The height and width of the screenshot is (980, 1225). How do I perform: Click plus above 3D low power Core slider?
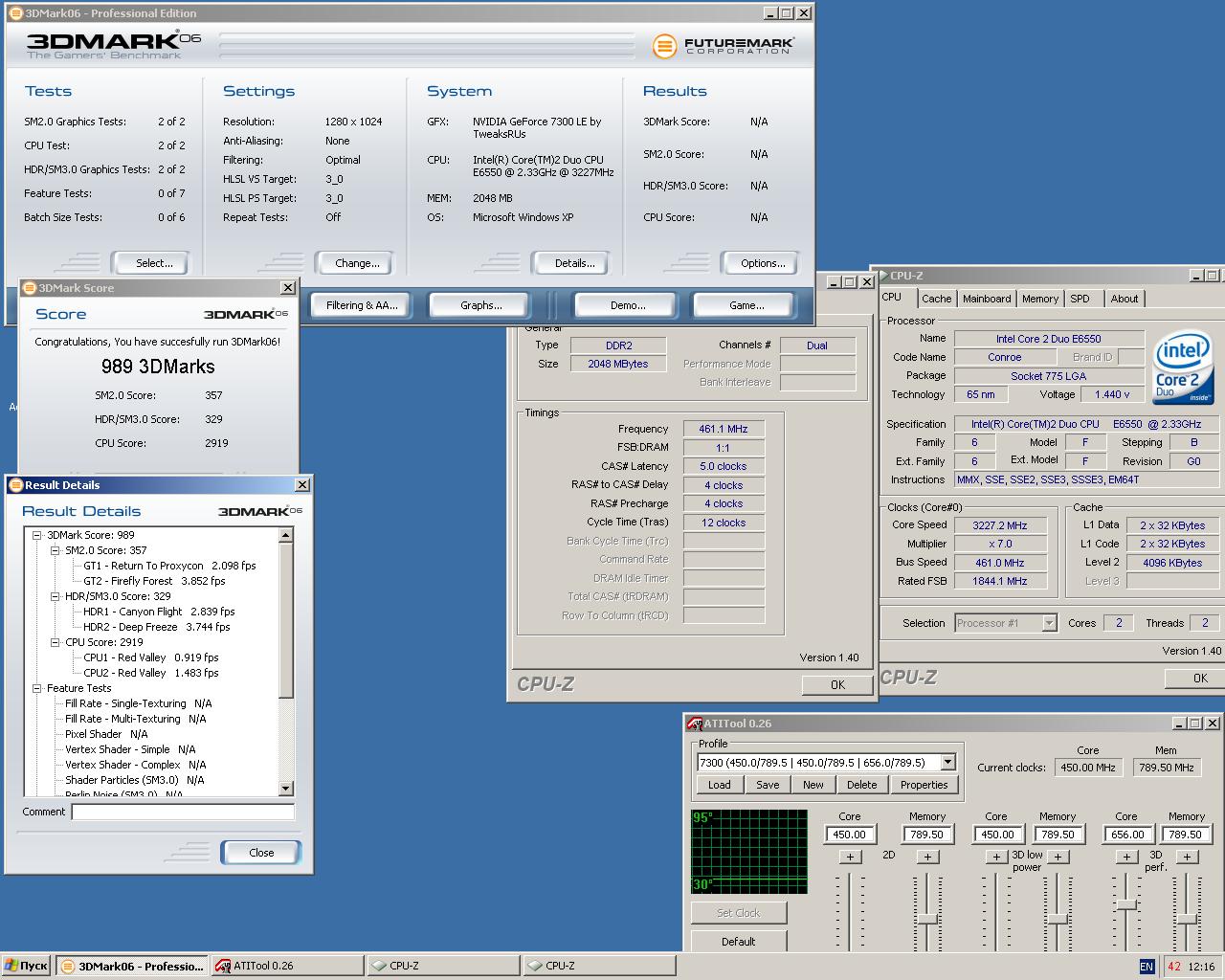point(996,857)
